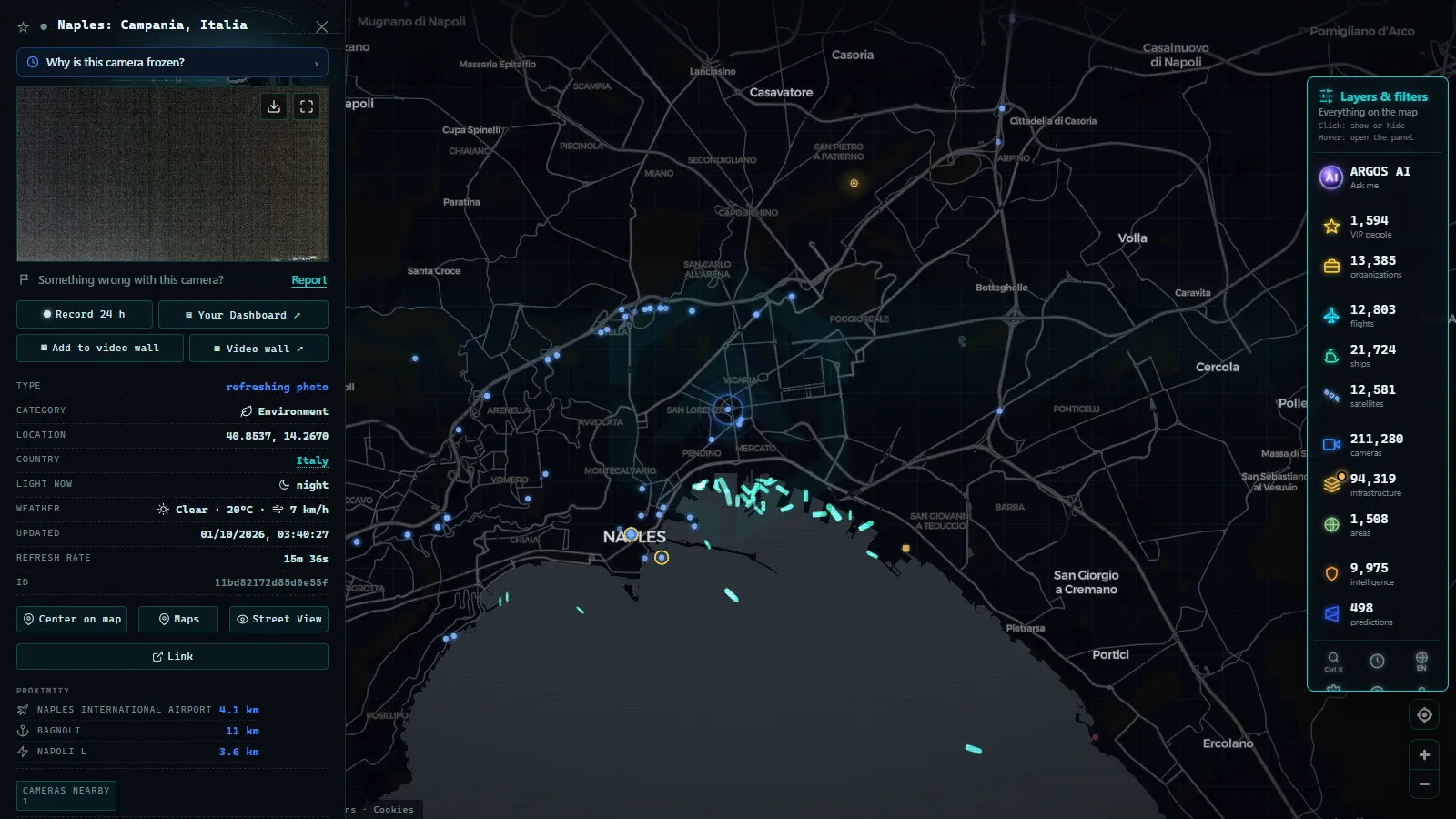
Task: Open location in Maps
Action: tap(178, 619)
